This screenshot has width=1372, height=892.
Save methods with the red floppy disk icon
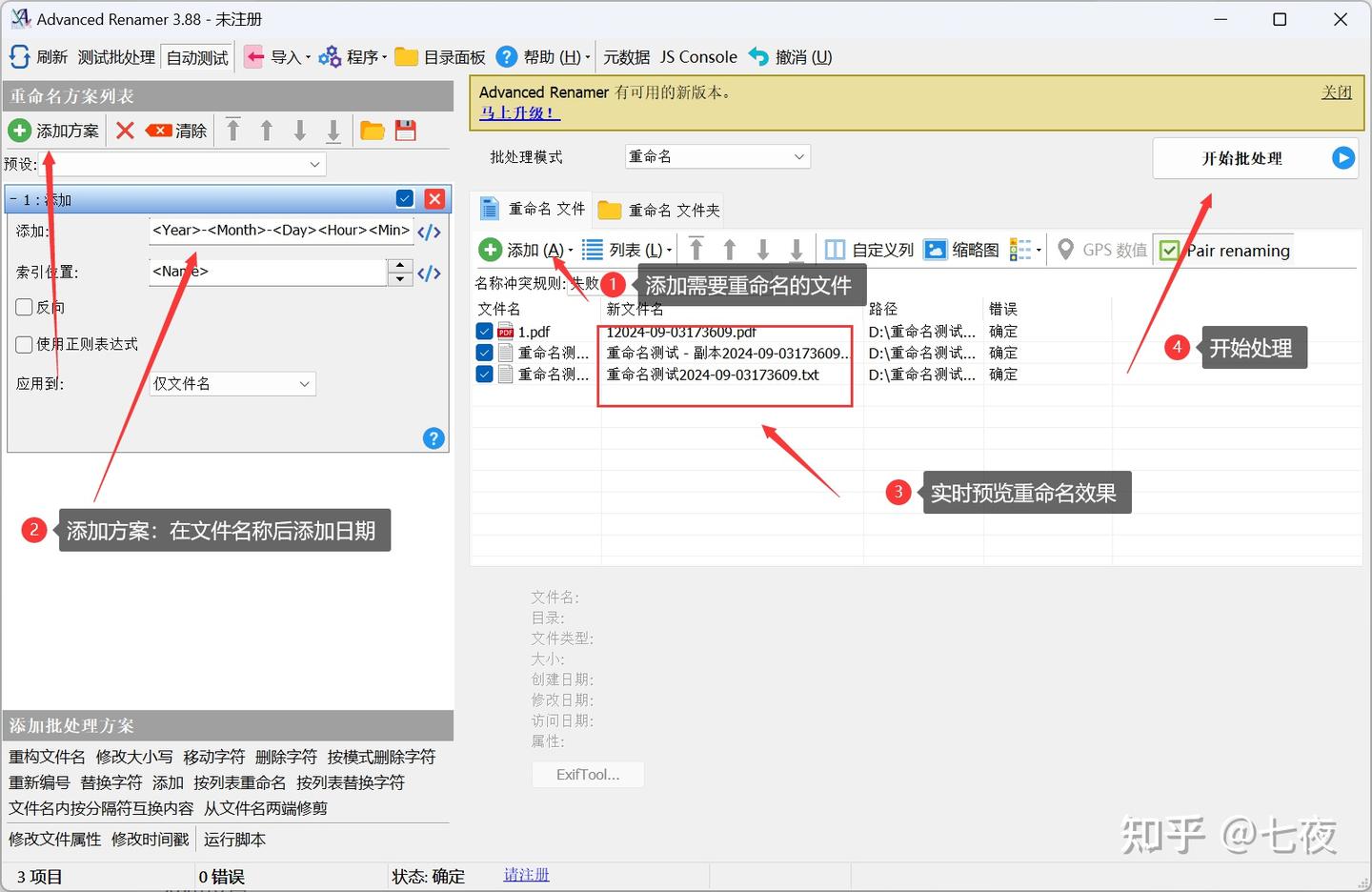[406, 131]
